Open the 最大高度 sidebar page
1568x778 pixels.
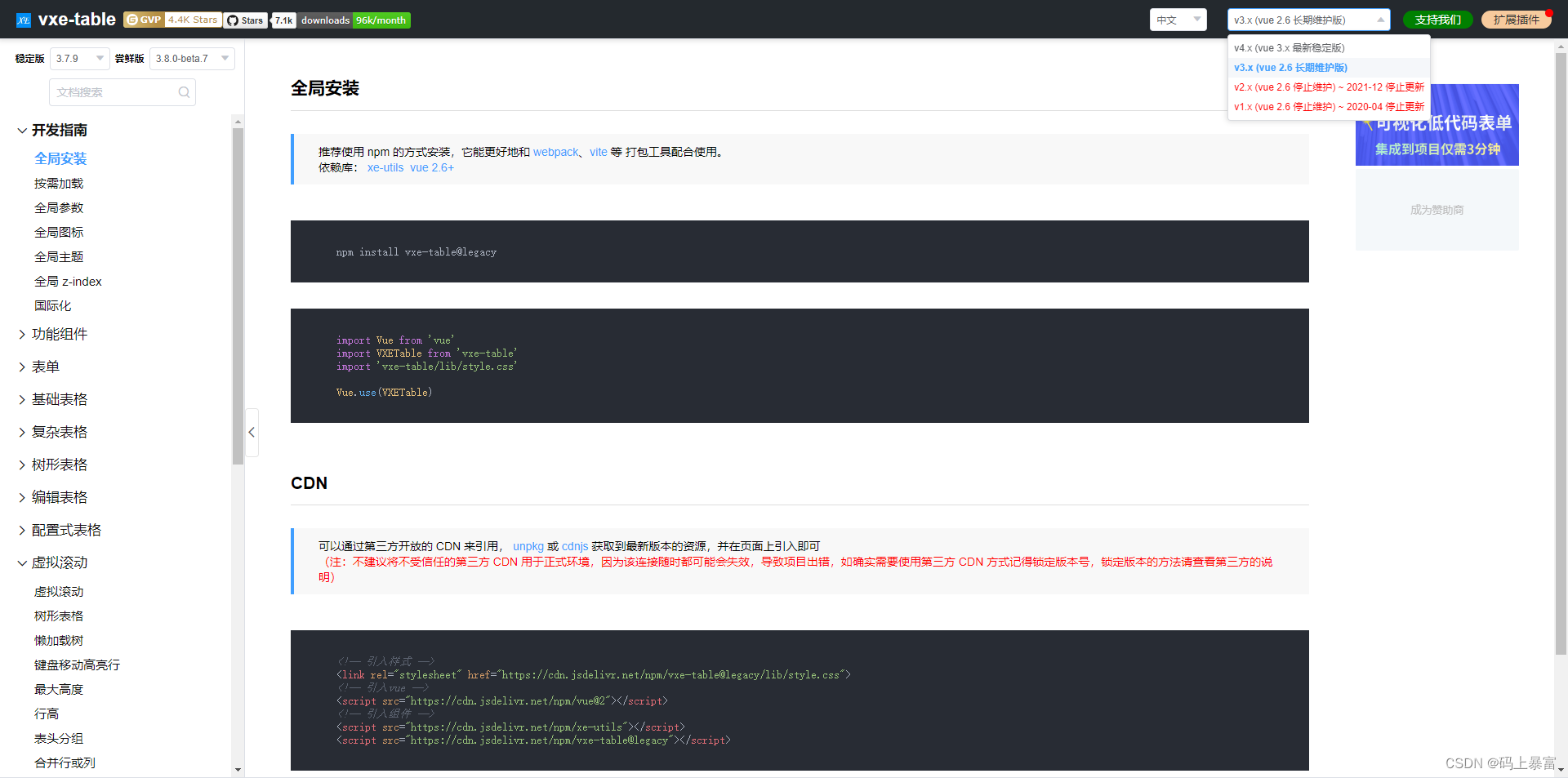click(x=59, y=690)
